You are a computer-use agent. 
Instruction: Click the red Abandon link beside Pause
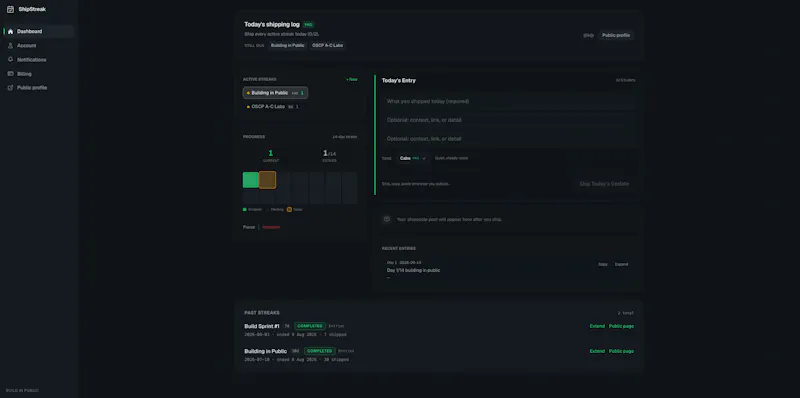pos(271,227)
